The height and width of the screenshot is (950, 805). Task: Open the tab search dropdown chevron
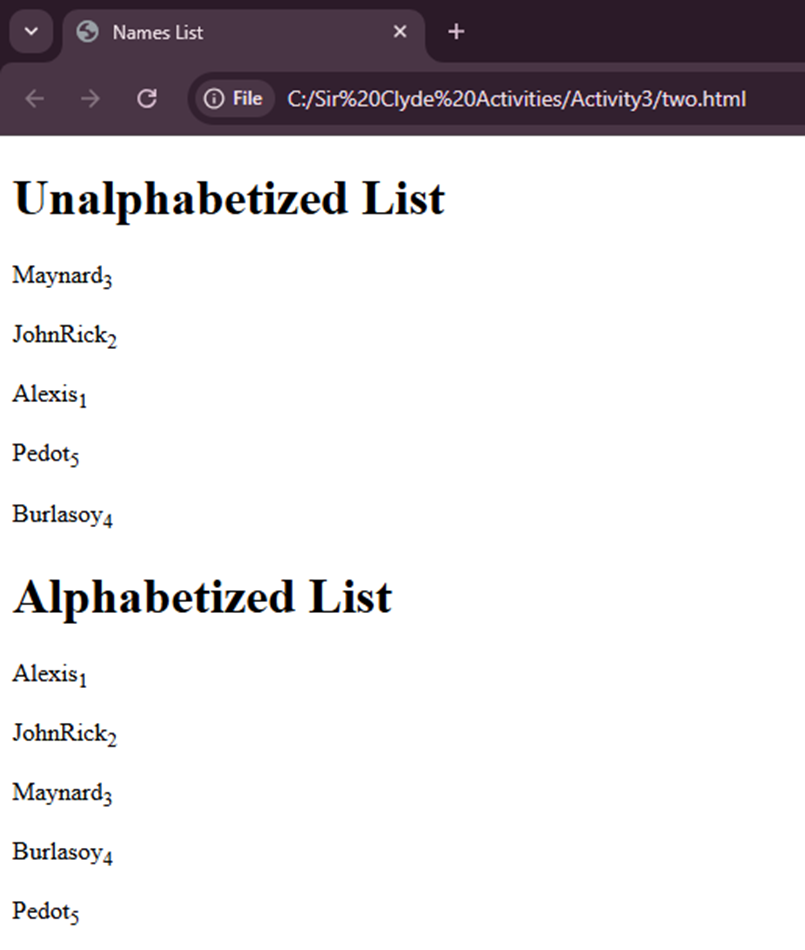point(31,32)
